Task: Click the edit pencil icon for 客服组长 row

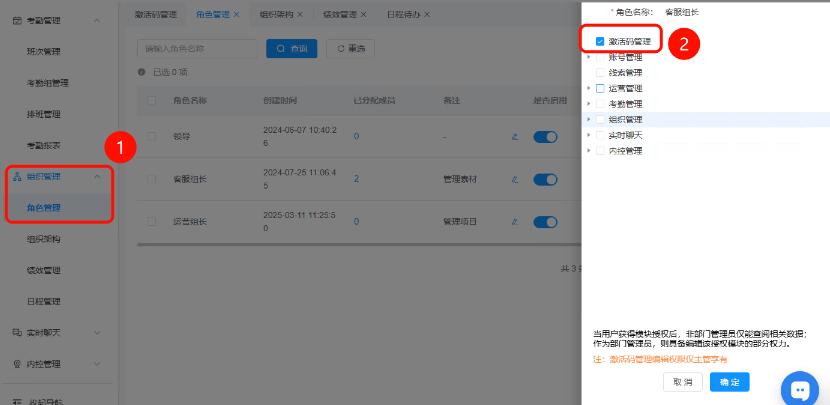Action: tap(515, 179)
